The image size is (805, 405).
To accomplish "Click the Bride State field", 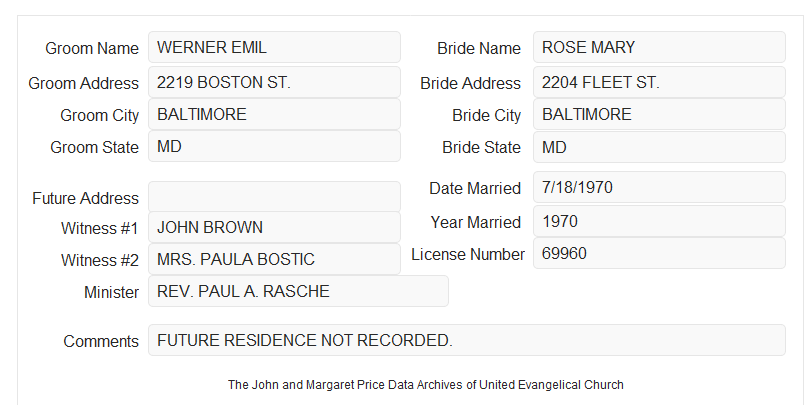I will [x=659, y=147].
